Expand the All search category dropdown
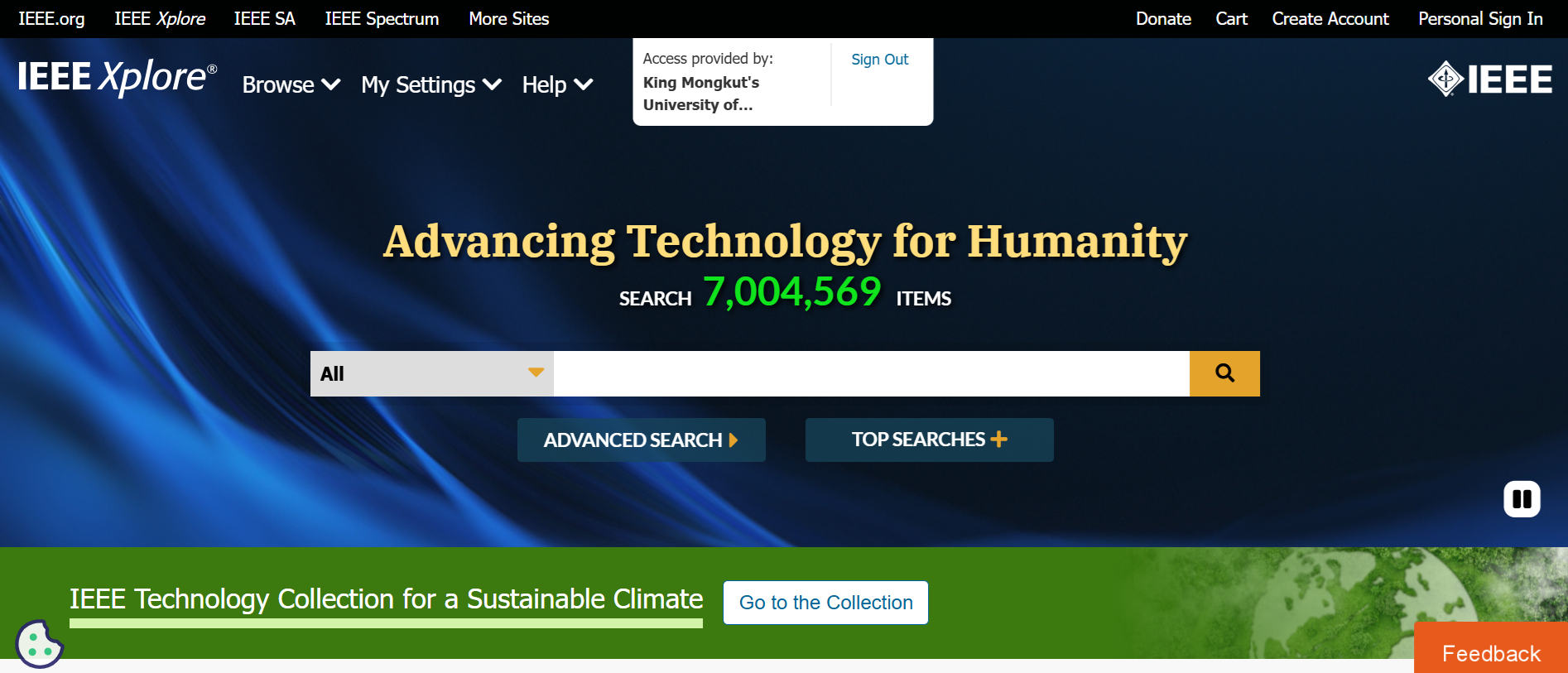This screenshot has height=673, width=1568. click(431, 373)
